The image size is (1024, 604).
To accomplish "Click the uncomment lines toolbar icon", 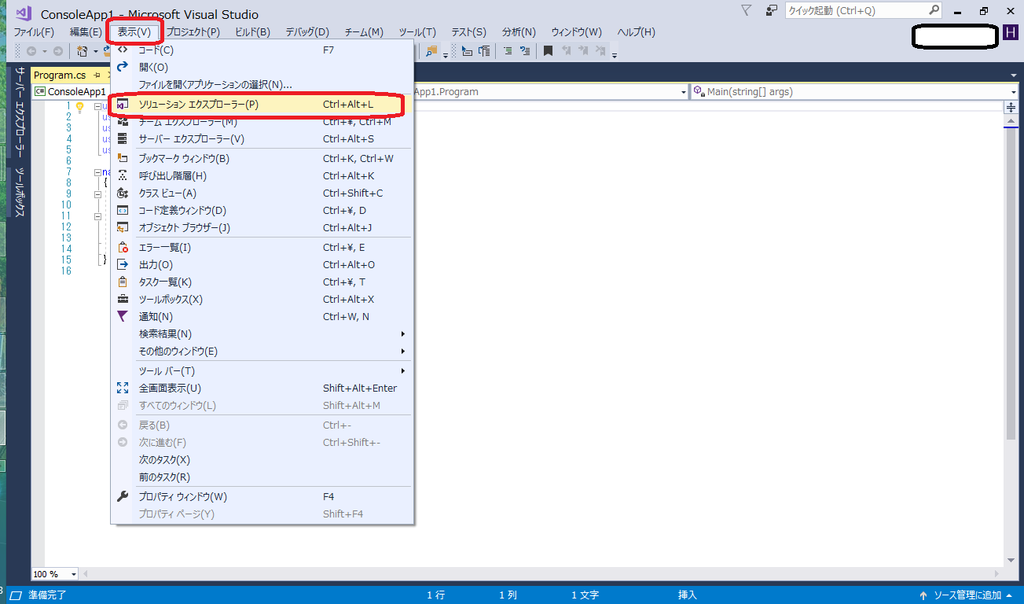I will pyautogui.click(x=524, y=51).
